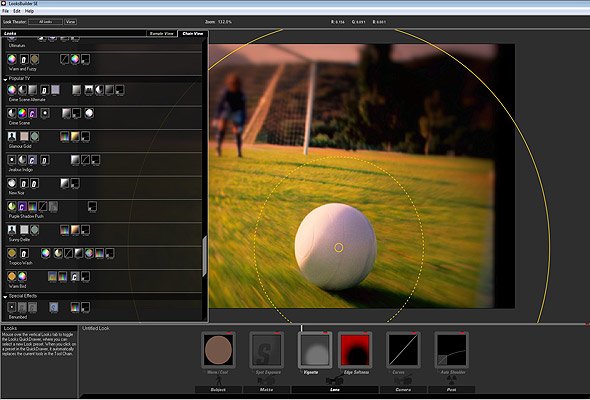
Task: Select the Vignette tool thumbnail
Action: [315, 350]
